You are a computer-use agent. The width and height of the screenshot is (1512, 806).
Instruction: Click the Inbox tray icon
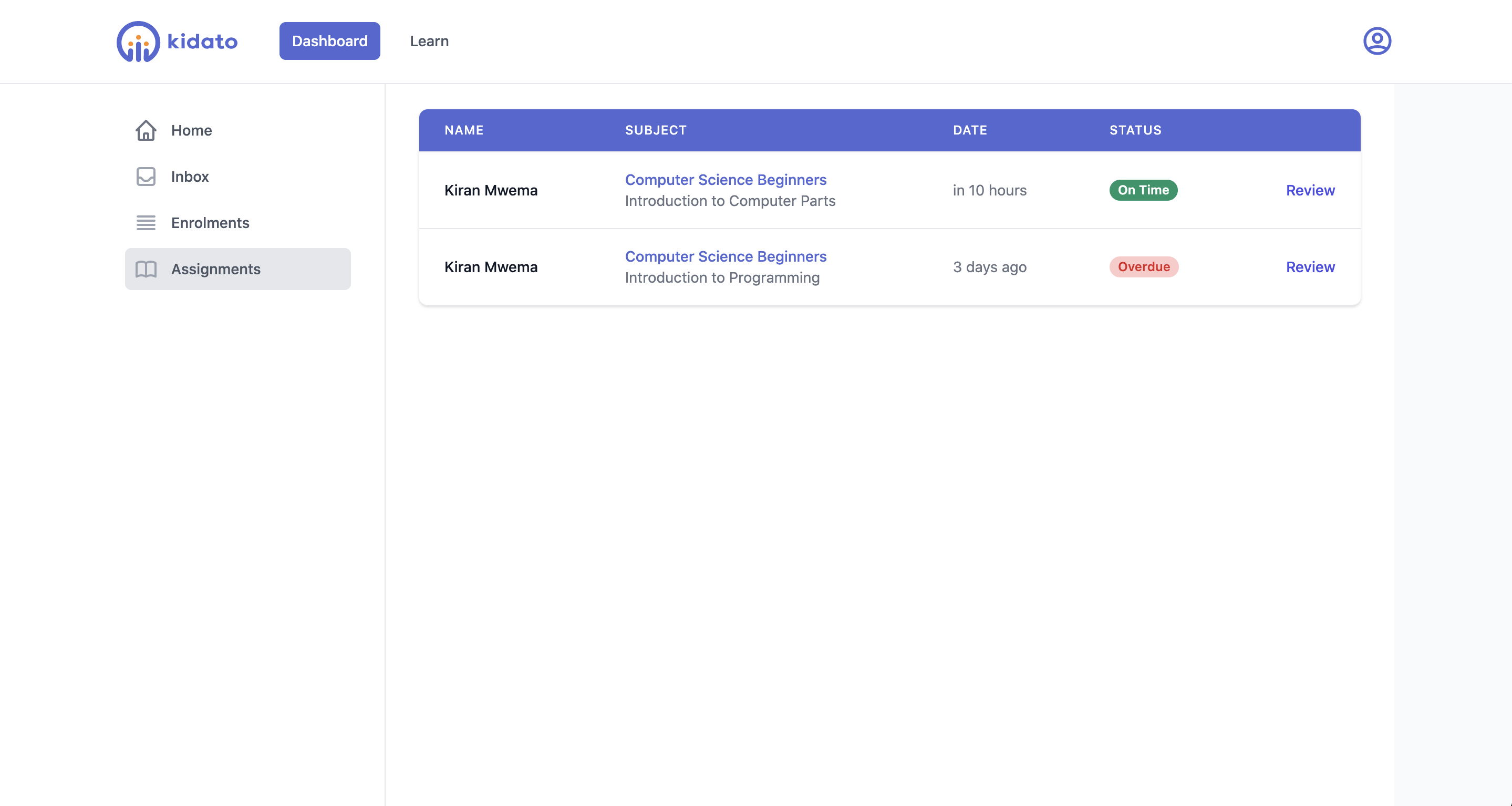146,177
